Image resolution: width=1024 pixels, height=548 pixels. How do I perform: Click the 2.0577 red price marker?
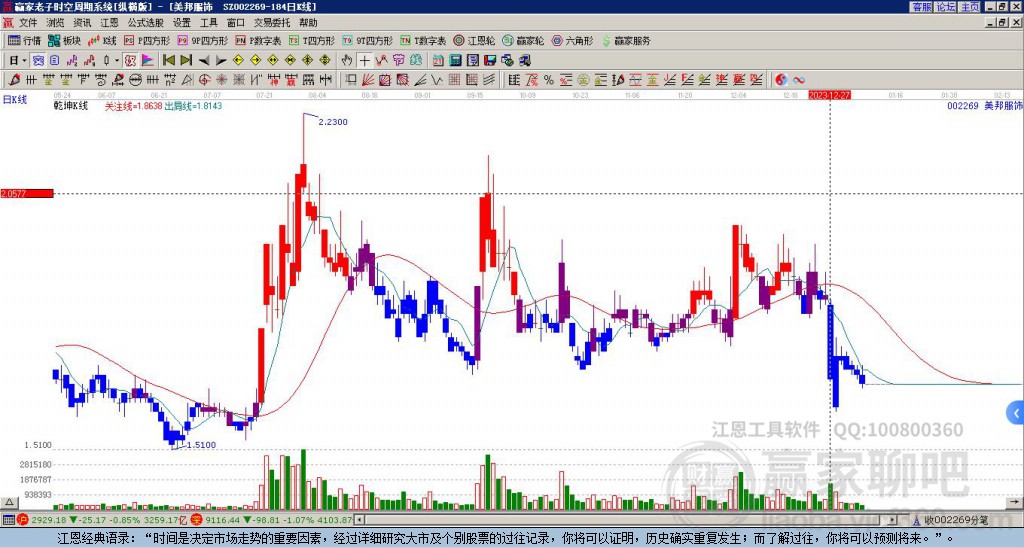[27, 193]
